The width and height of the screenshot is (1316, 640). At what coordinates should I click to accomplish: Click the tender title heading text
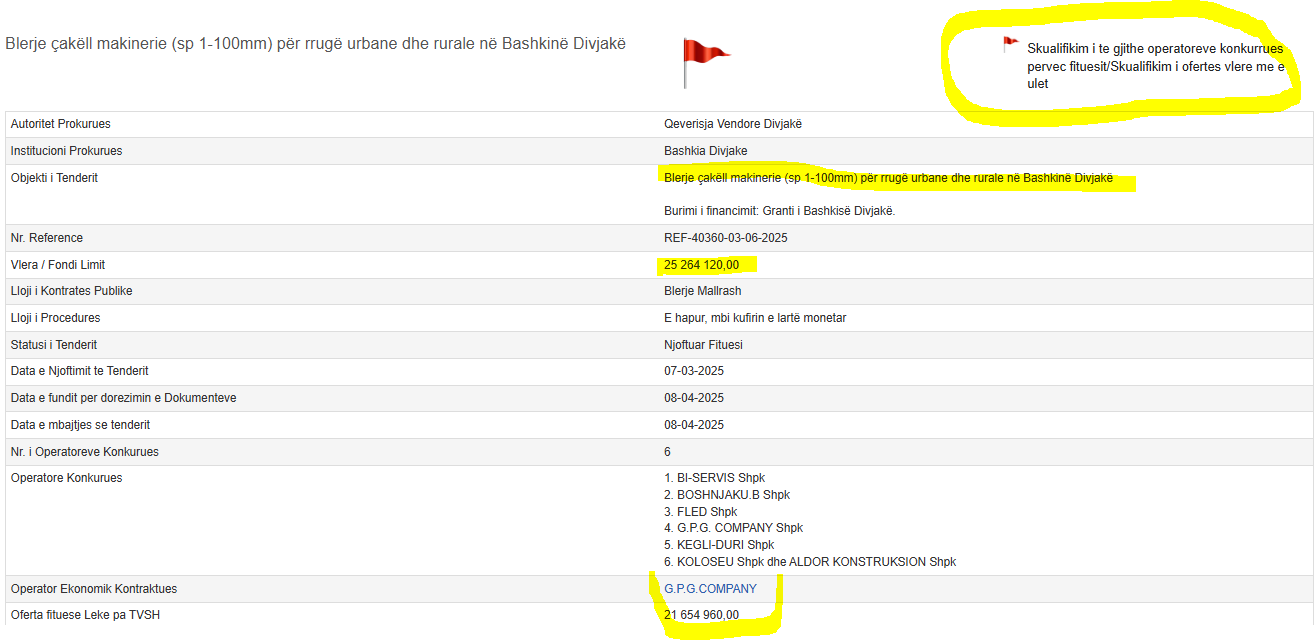click(x=316, y=44)
